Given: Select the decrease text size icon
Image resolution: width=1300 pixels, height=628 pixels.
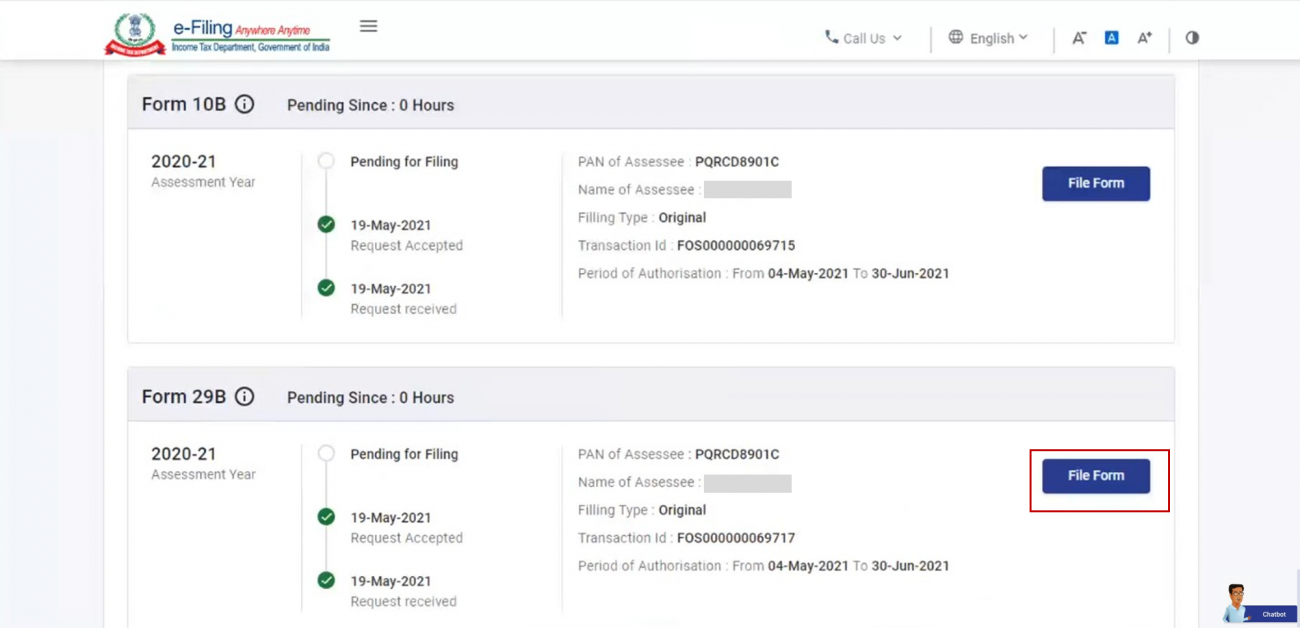Looking at the screenshot, I should pyautogui.click(x=1079, y=37).
